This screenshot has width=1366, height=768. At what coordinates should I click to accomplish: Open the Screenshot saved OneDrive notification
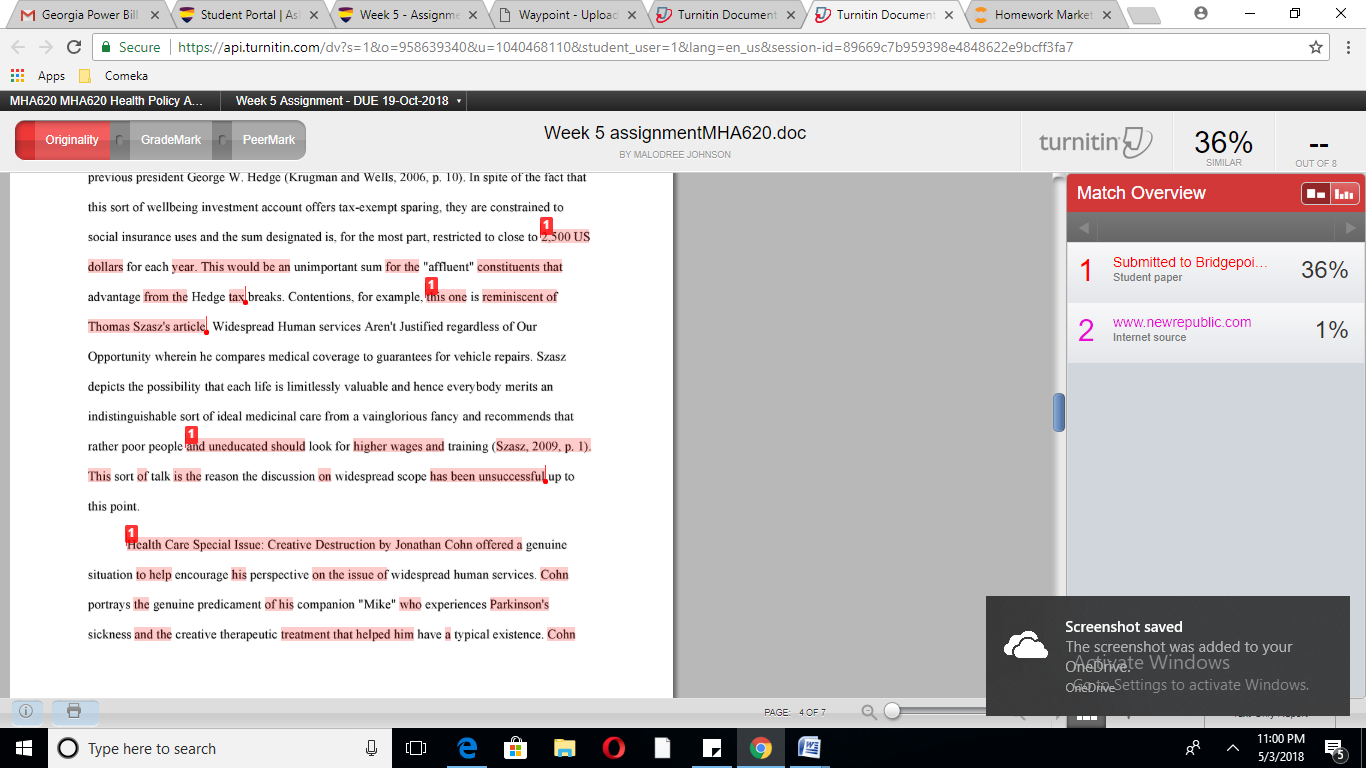1167,656
